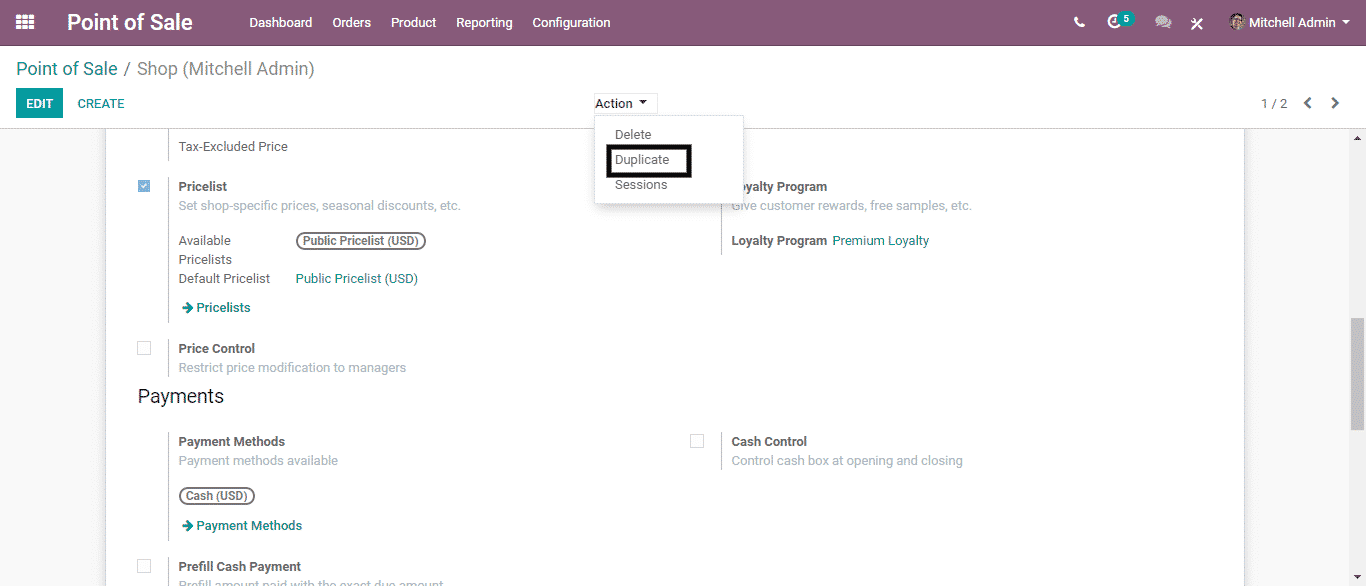Enable the Price Control checkbox
This screenshot has width=1366, height=586.
point(144,348)
